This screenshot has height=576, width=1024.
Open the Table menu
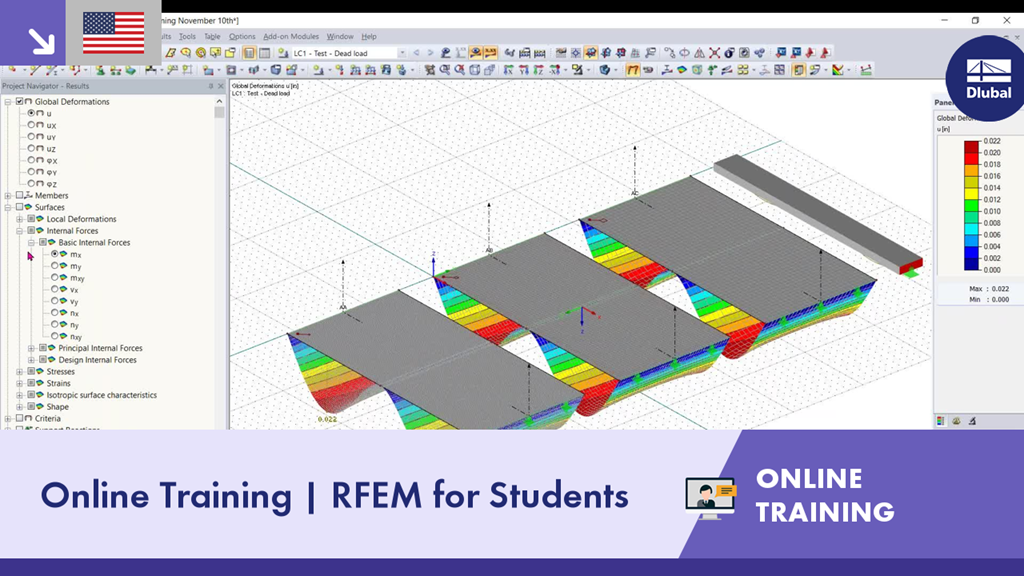(x=212, y=37)
